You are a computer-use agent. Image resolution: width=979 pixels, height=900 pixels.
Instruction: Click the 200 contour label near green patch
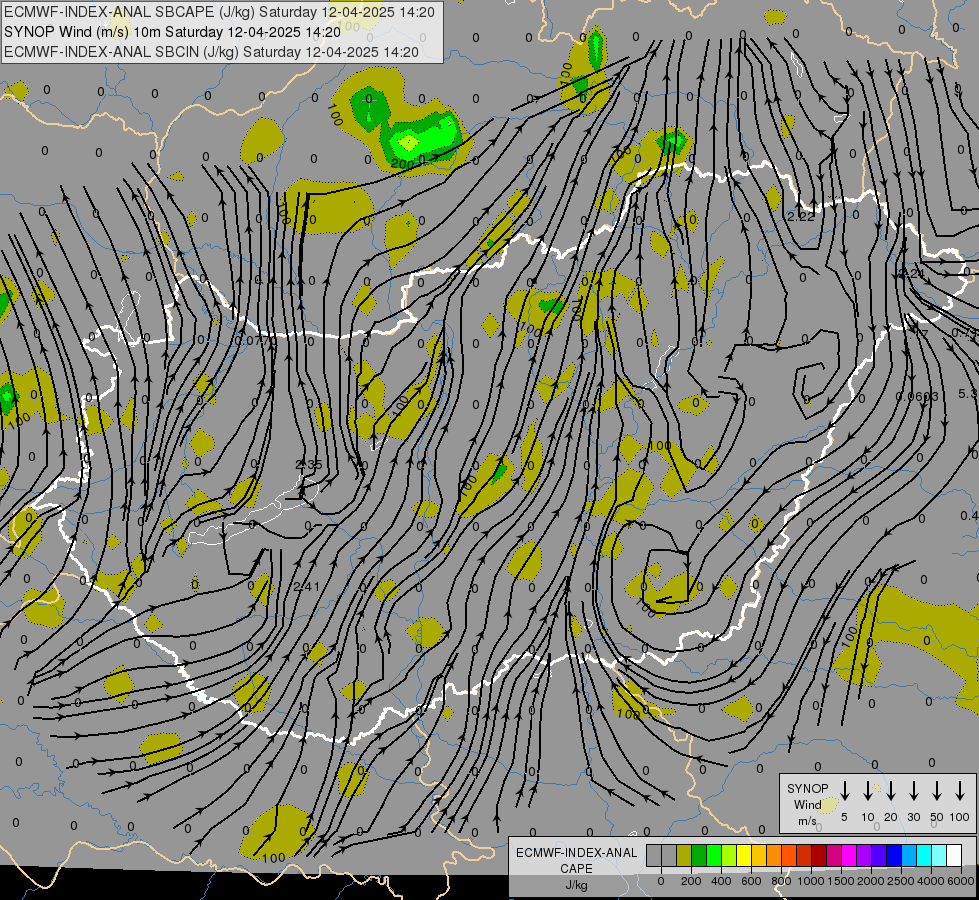click(x=403, y=164)
